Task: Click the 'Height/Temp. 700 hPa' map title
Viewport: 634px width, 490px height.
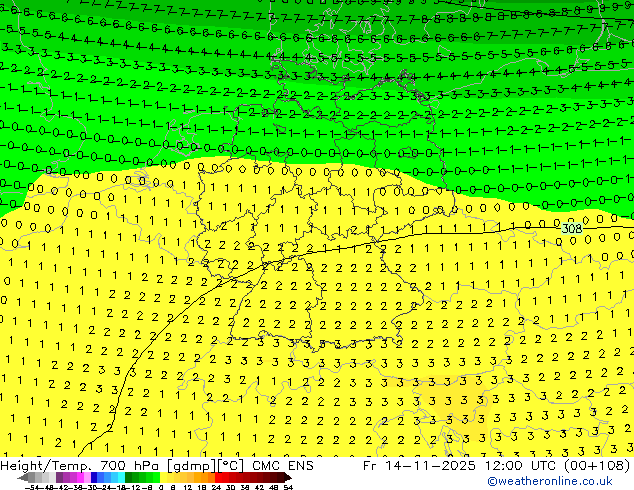Action: click(x=80, y=466)
